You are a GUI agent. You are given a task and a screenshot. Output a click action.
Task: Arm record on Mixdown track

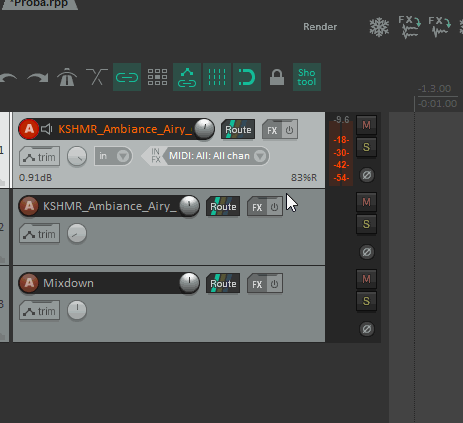pyautogui.click(x=29, y=283)
